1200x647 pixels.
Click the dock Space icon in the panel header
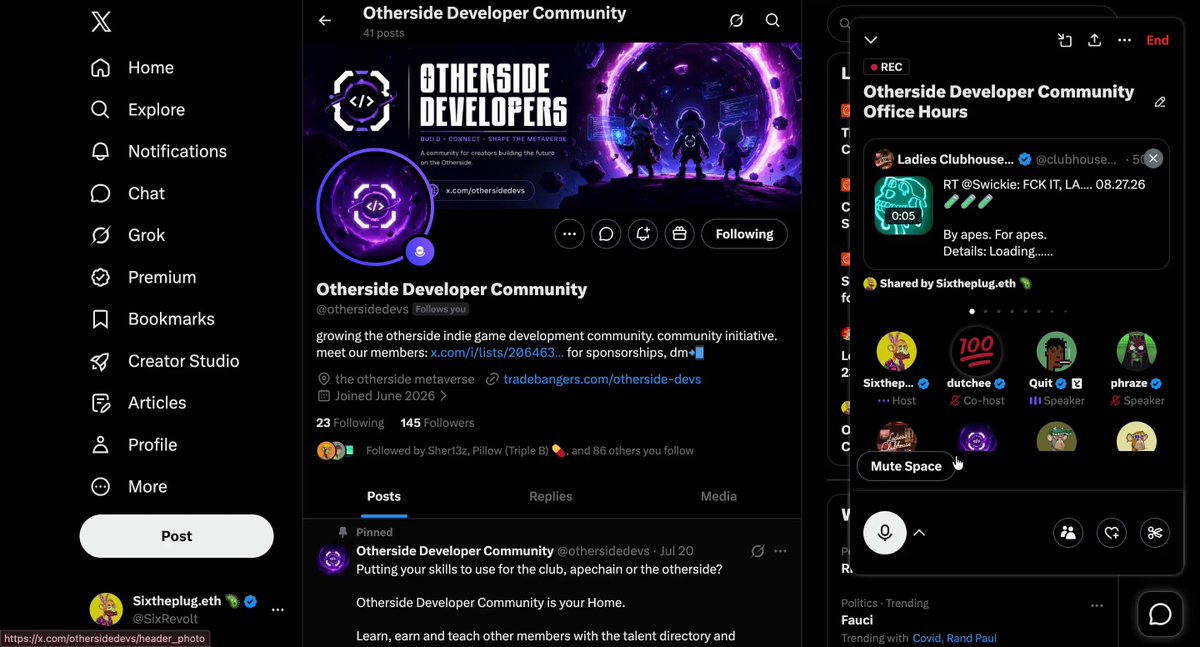[1065, 40]
